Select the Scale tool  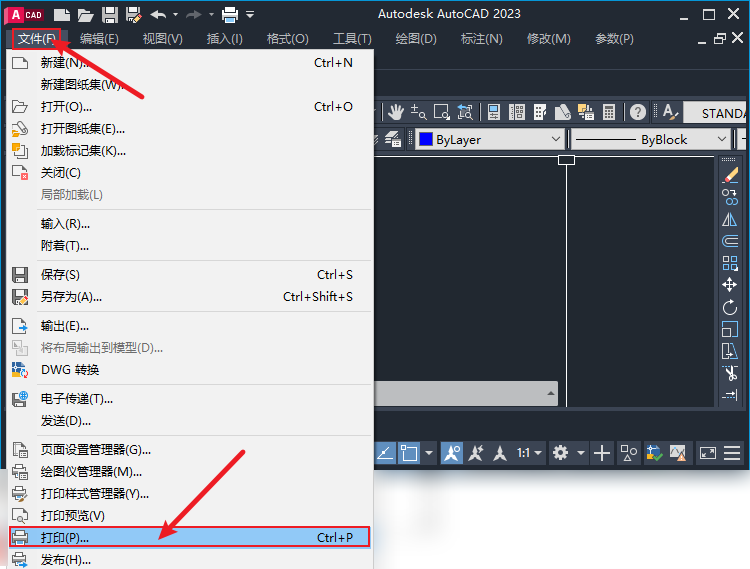pos(730,329)
